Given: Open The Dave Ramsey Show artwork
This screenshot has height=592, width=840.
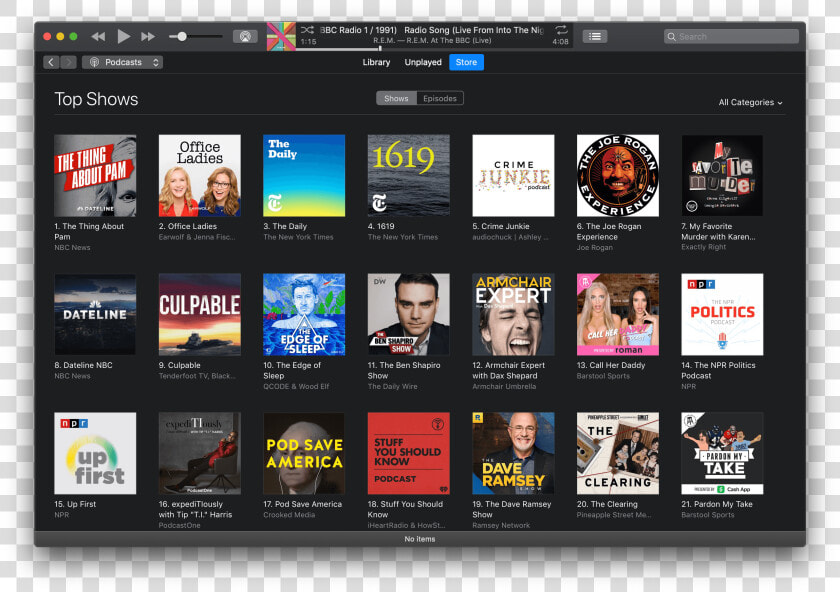Looking at the screenshot, I should pos(513,453).
